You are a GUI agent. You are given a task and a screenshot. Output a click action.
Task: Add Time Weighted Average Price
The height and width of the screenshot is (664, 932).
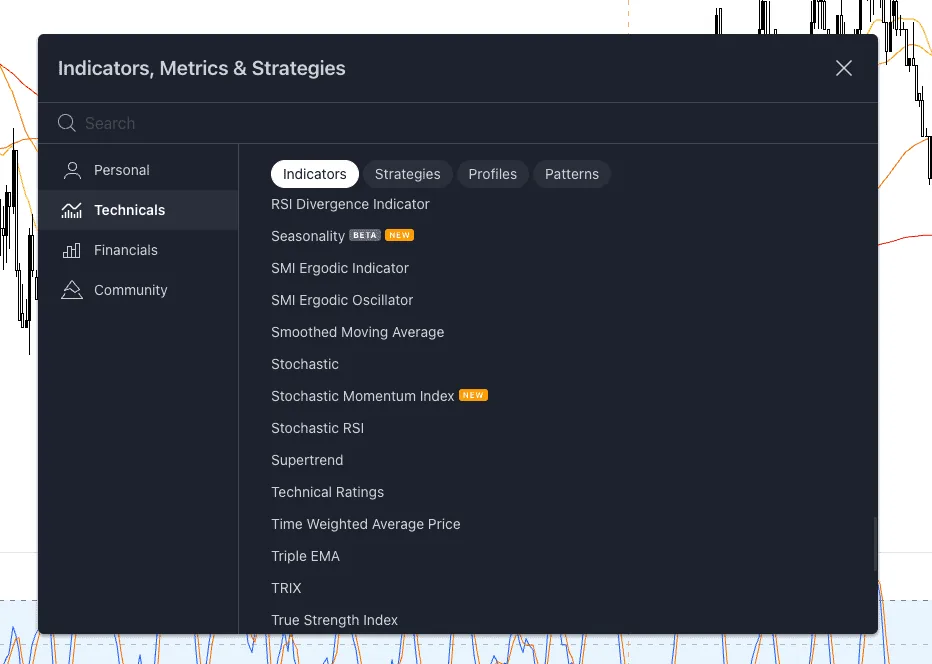(366, 525)
